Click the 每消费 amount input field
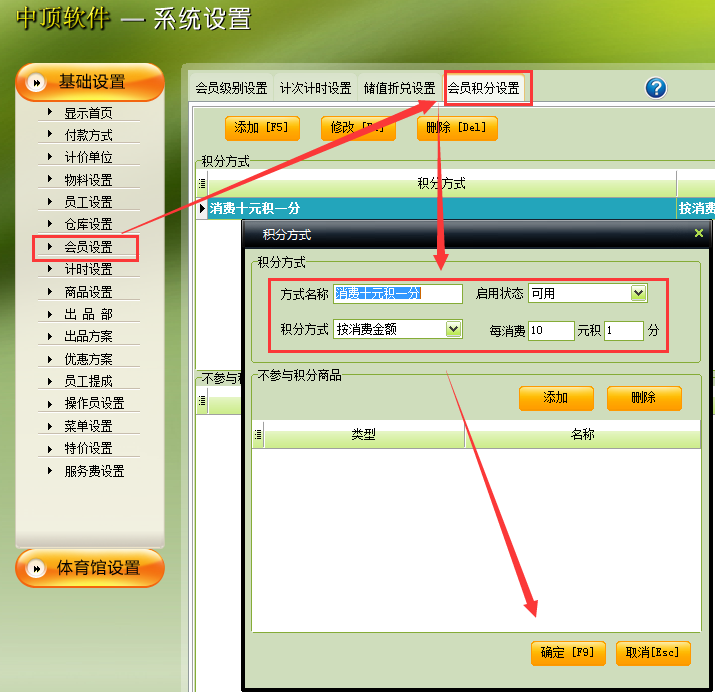The image size is (715, 692). click(x=550, y=330)
